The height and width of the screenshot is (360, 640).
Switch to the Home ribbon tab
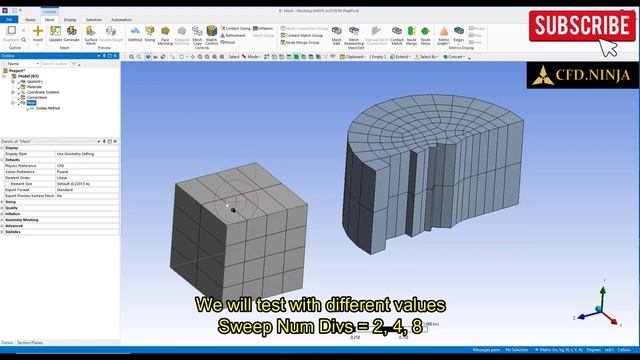[30, 19]
